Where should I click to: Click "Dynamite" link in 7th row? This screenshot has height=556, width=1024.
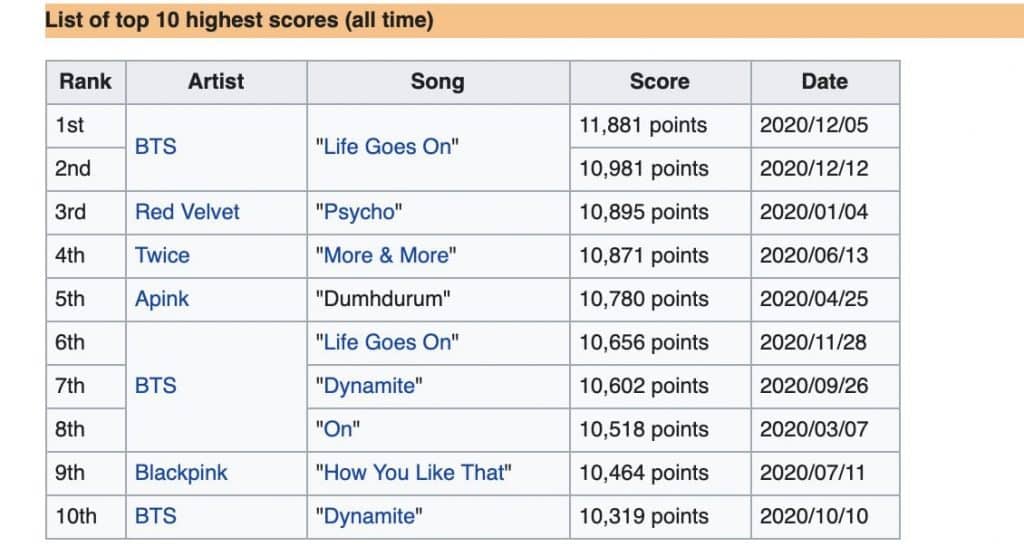pyautogui.click(x=369, y=385)
